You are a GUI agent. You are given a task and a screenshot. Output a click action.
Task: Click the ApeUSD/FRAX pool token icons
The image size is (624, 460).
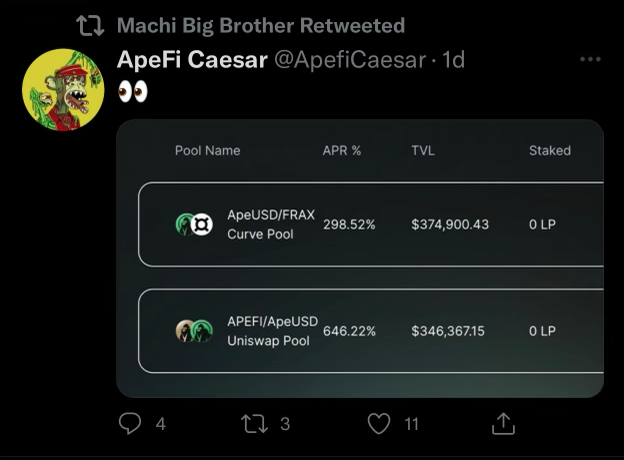194,224
